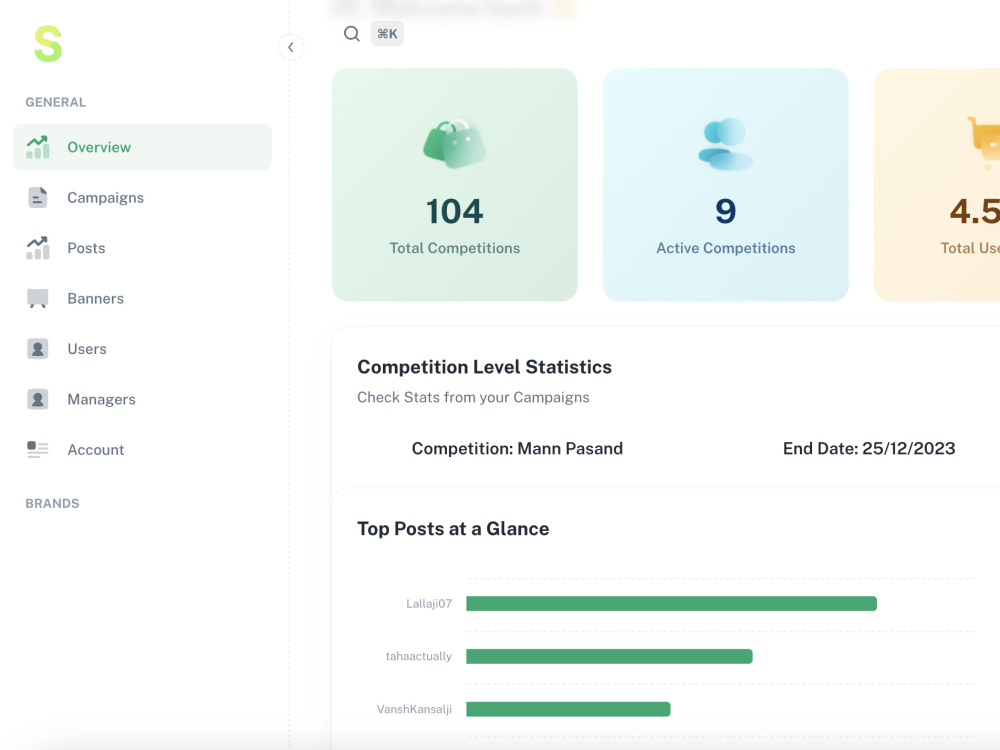Screen dimensions: 1000x750
Task: Click the GENERAL section header
Action: click(x=55, y=102)
